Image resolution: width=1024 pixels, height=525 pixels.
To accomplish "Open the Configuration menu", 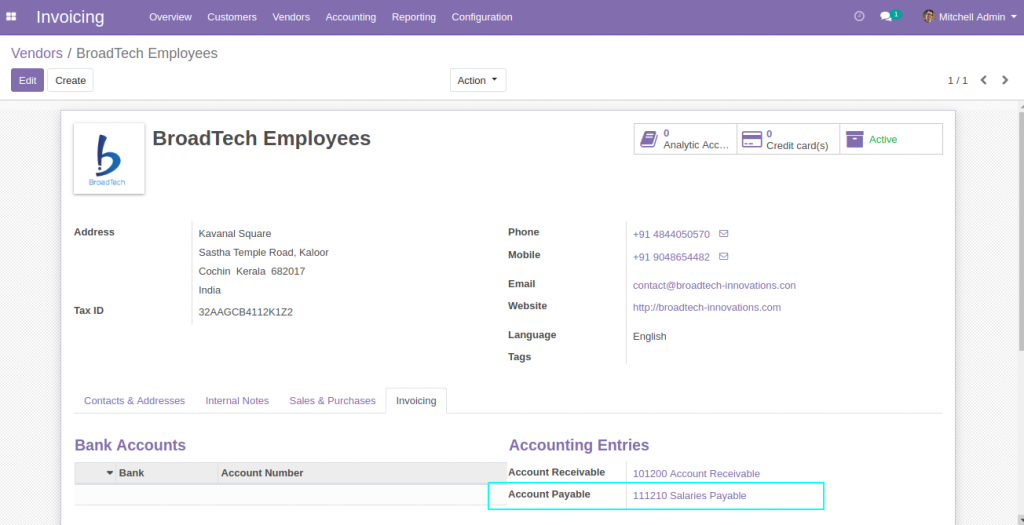I will (482, 17).
